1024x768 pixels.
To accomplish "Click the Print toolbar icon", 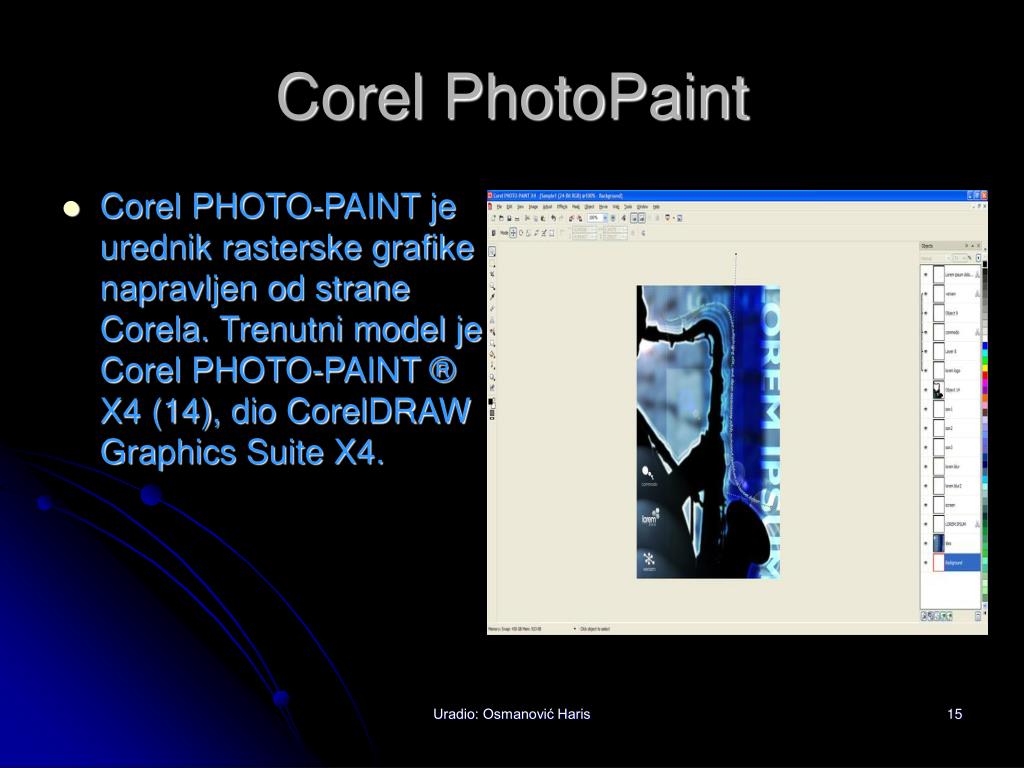I will [x=517, y=218].
